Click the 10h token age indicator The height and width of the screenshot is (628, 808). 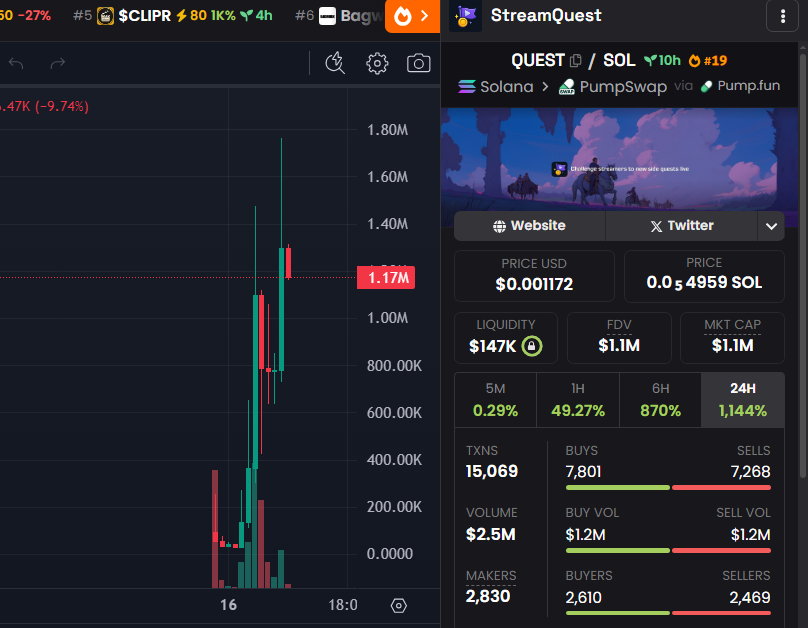[663, 61]
